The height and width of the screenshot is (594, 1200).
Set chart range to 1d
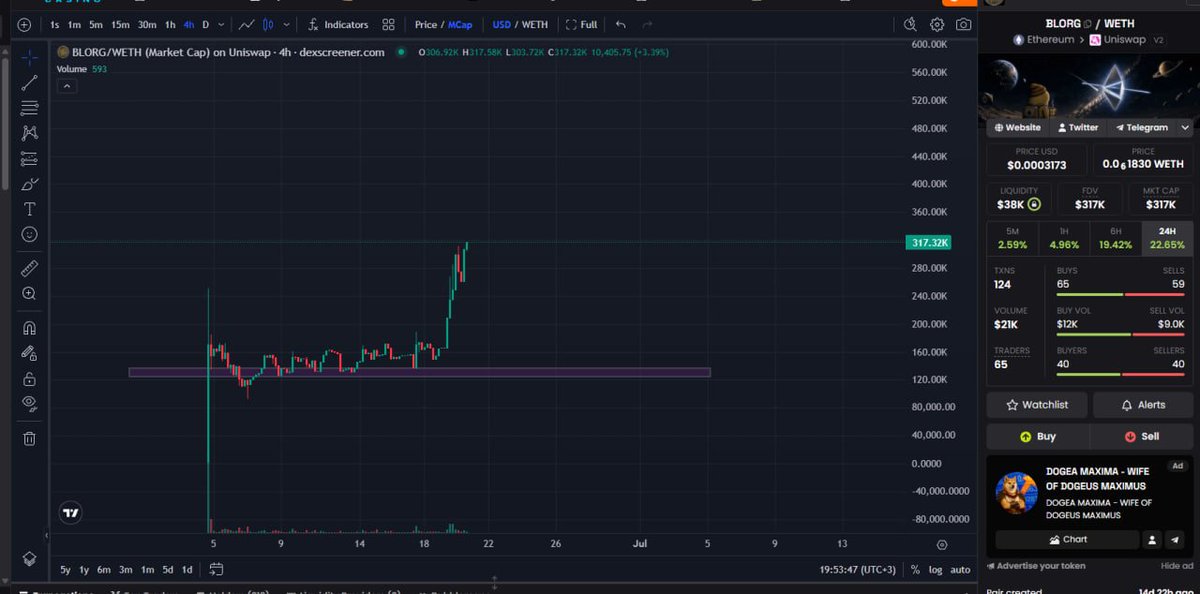coord(187,570)
